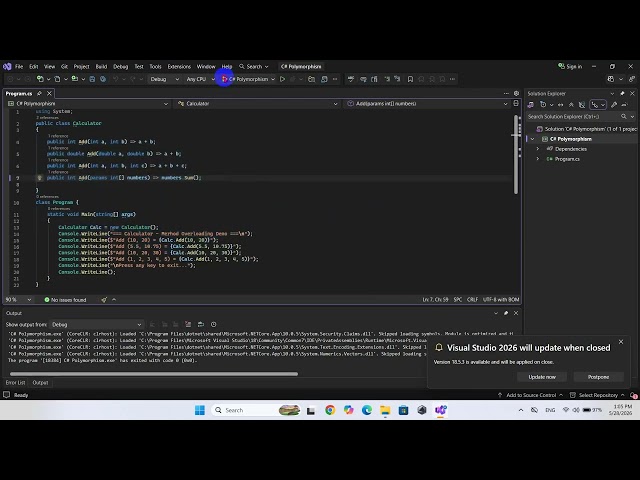Screen dimensions: 640x480
Task: Click Postpone button
Action: coord(598,377)
